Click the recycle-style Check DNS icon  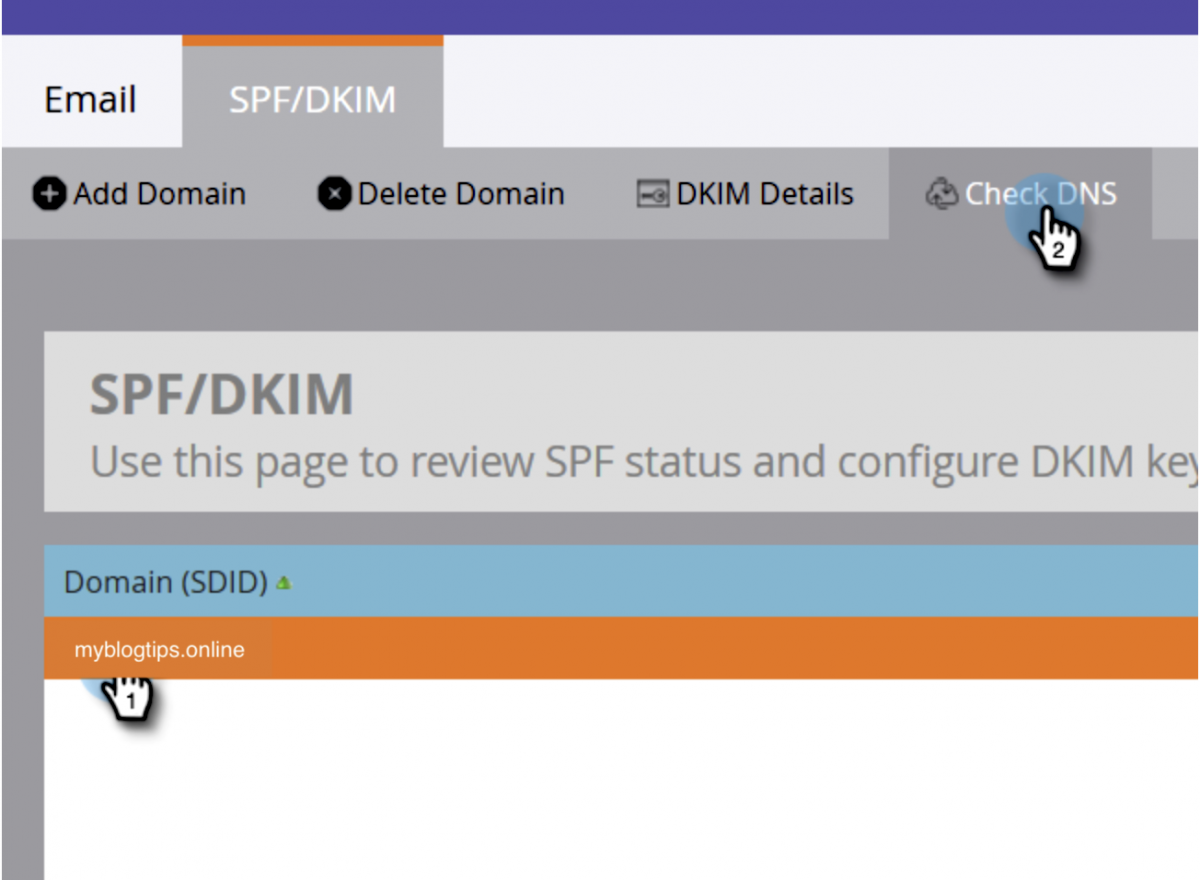941,193
